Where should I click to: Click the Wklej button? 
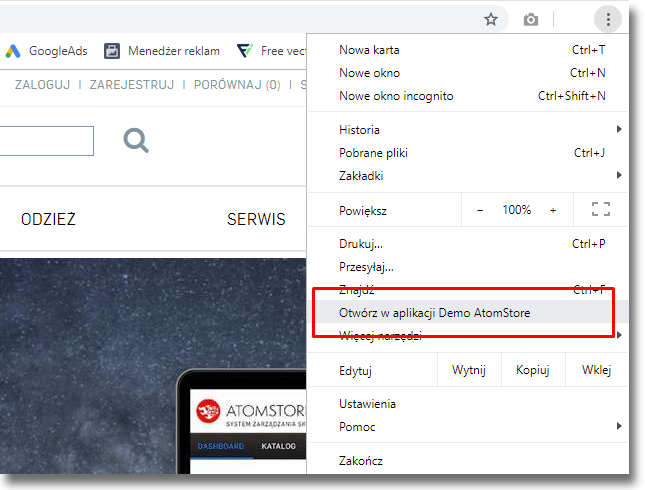pyautogui.click(x=596, y=370)
